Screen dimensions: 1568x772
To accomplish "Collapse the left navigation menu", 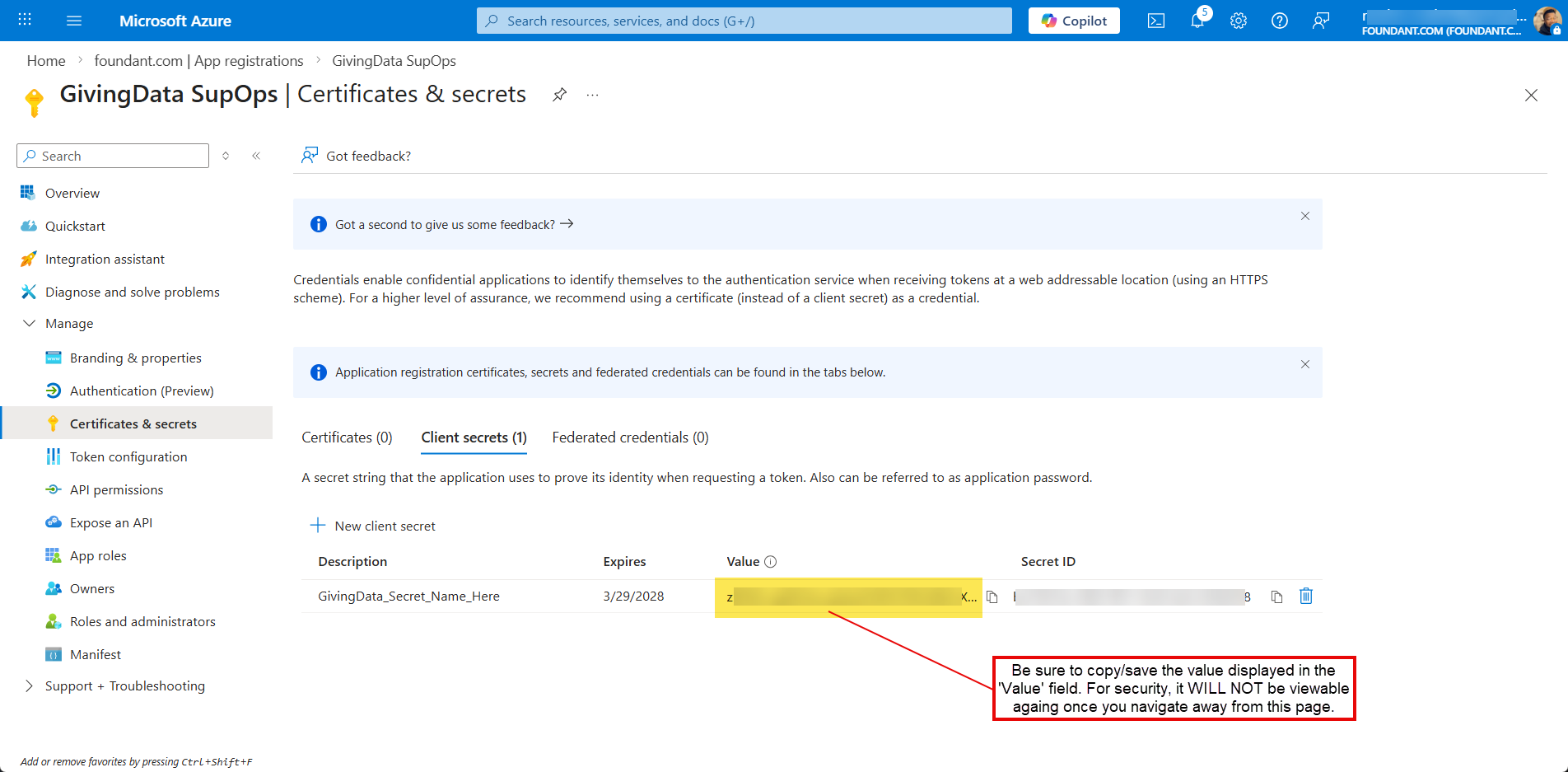I will coord(256,156).
